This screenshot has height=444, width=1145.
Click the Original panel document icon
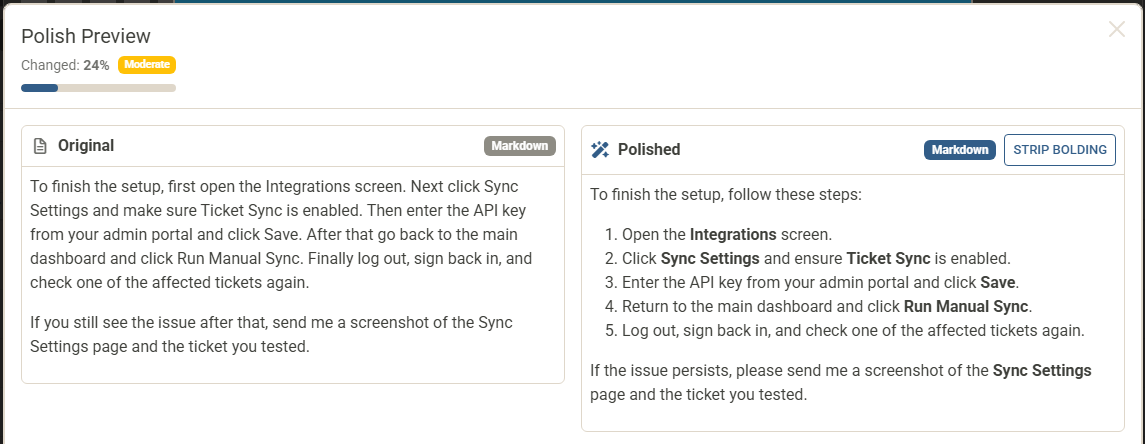click(40, 146)
